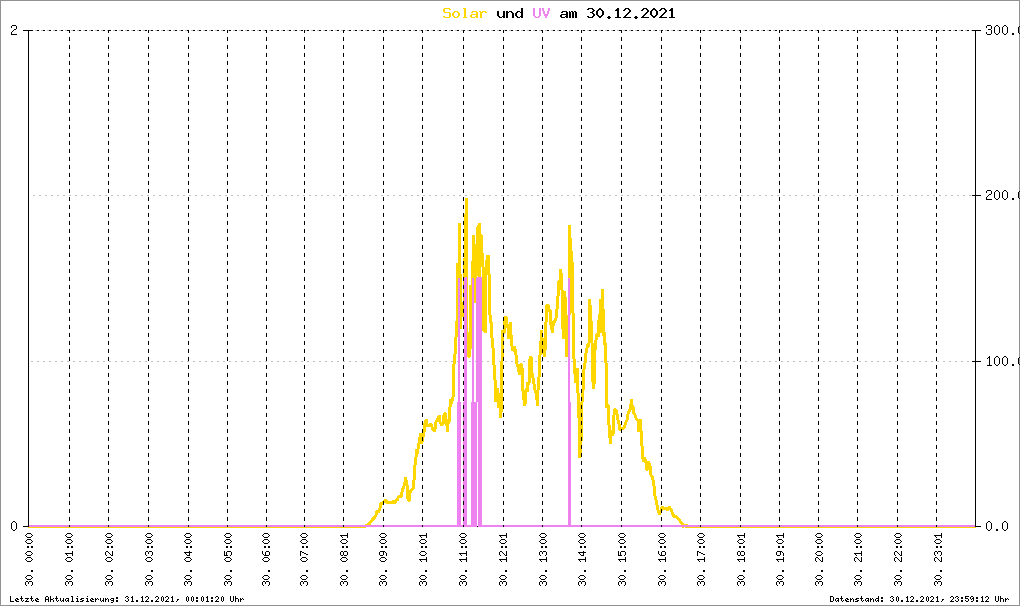The height and width of the screenshot is (606, 1020).
Task: Click the right axis 300.0 label
Action: click(x=1000, y=31)
